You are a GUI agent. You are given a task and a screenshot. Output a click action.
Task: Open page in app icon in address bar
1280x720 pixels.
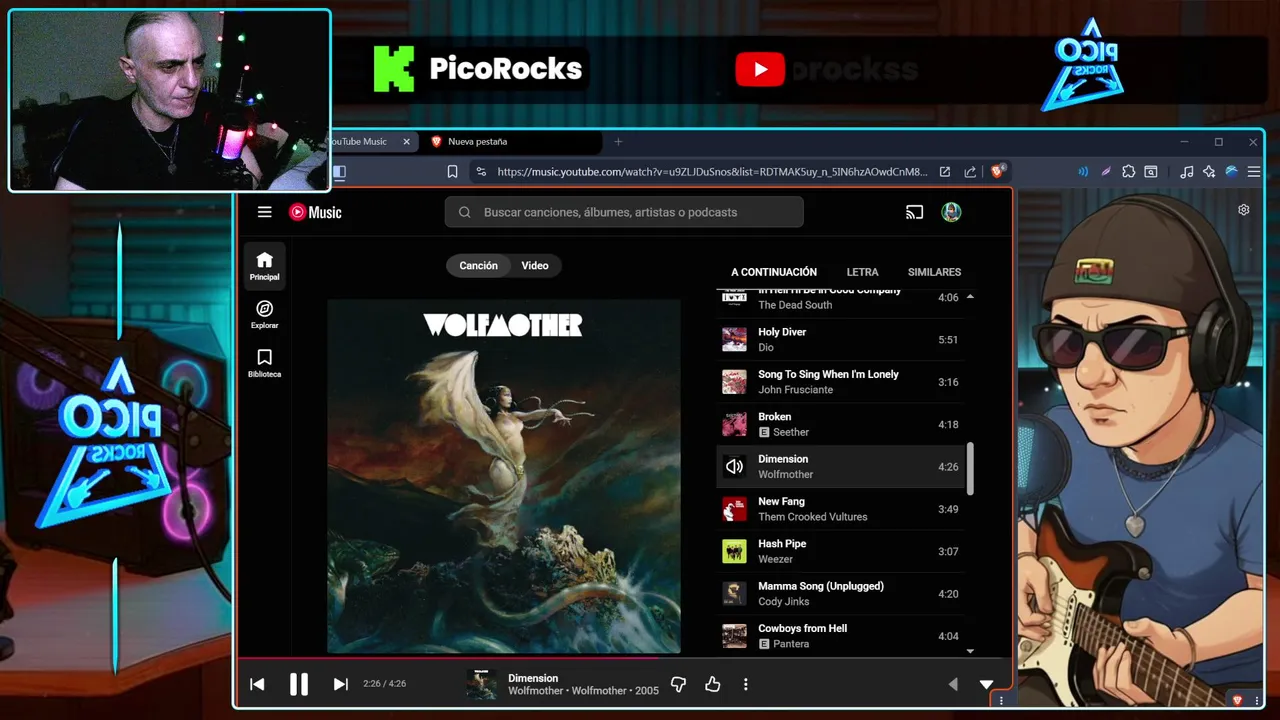click(945, 172)
